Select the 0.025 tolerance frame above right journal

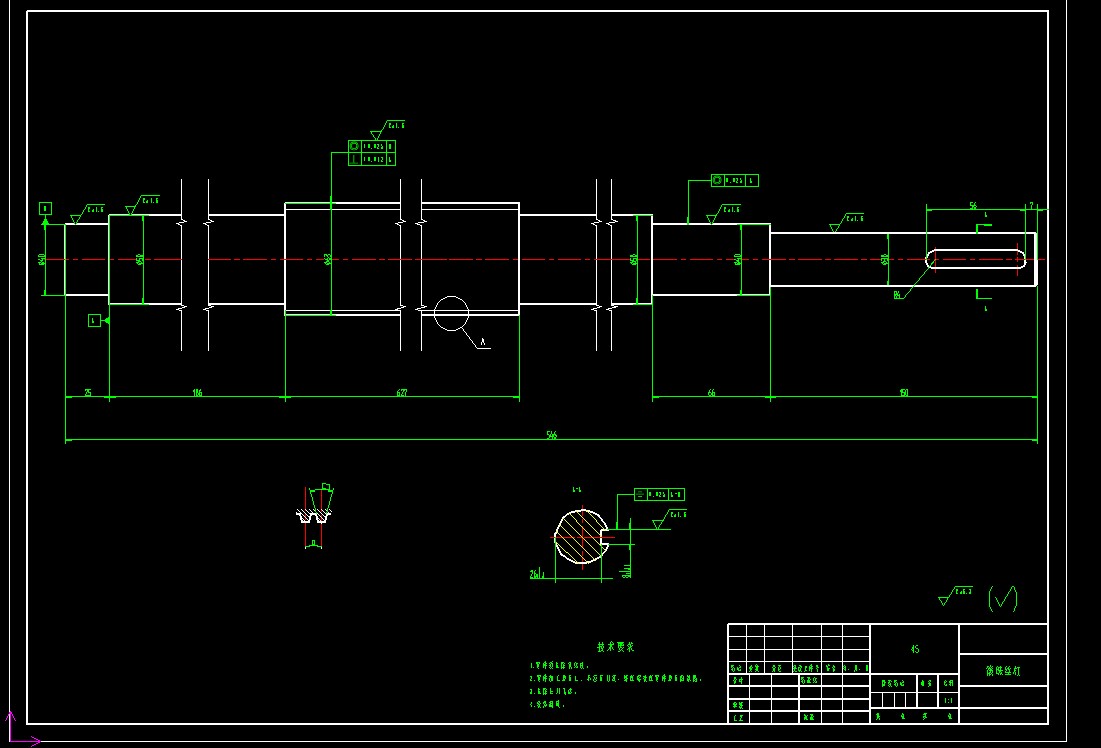(x=734, y=181)
